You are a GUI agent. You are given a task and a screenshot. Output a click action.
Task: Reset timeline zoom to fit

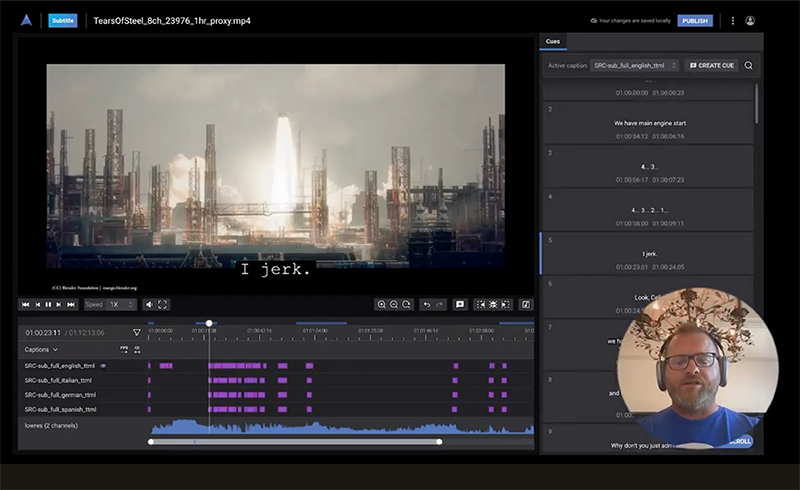(x=407, y=305)
